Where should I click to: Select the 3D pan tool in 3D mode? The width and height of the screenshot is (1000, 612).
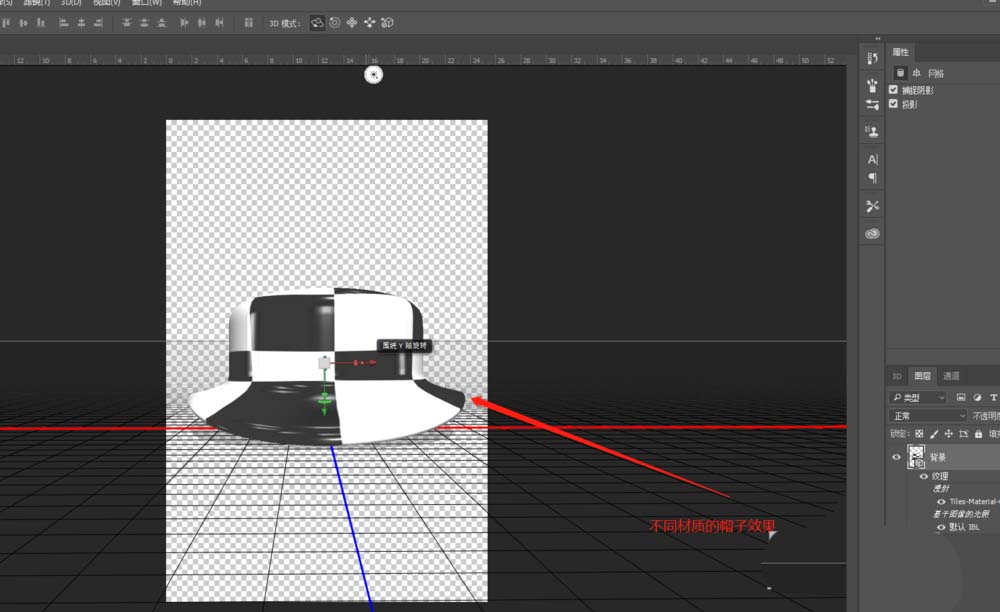pyautogui.click(x=351, y=22)
